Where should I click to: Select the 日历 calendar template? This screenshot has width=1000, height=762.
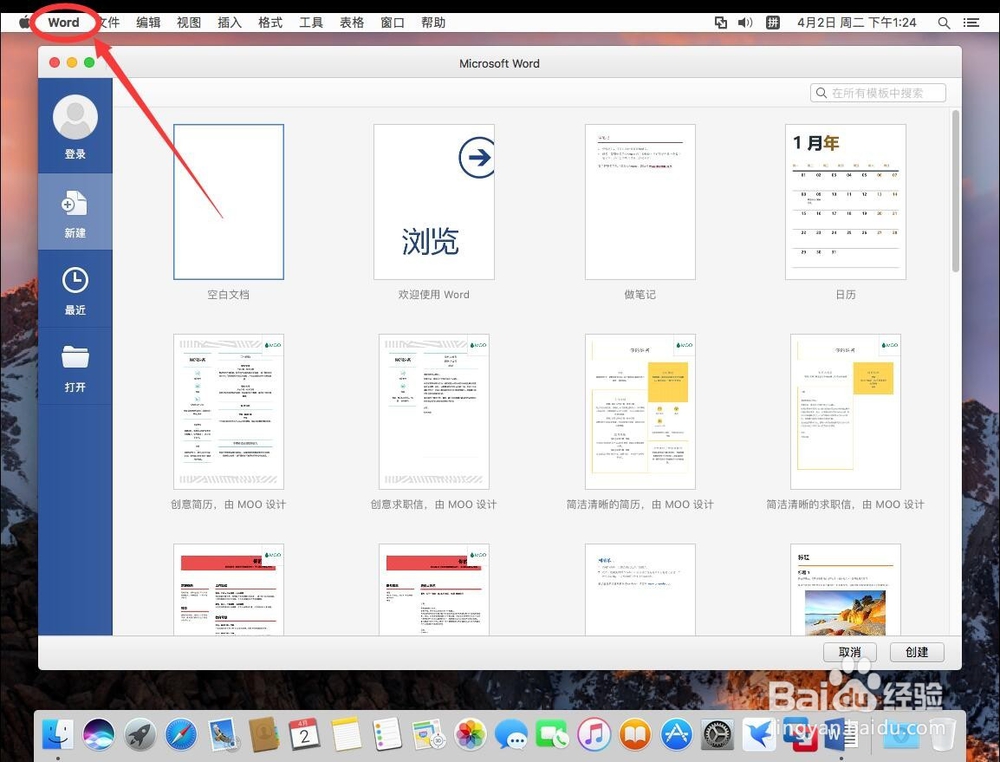[x=845, y=201]
